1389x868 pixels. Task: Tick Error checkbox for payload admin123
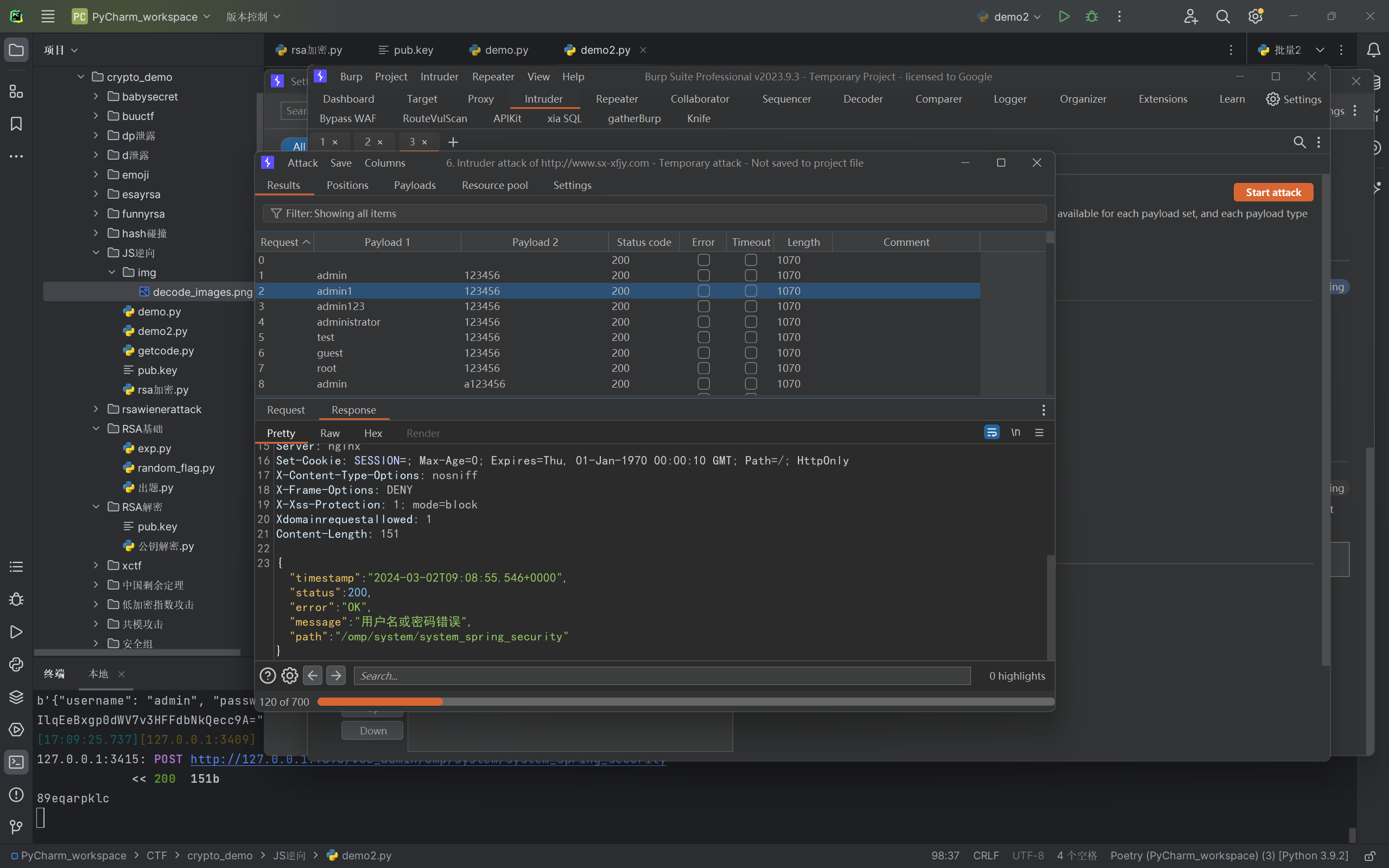703,307
